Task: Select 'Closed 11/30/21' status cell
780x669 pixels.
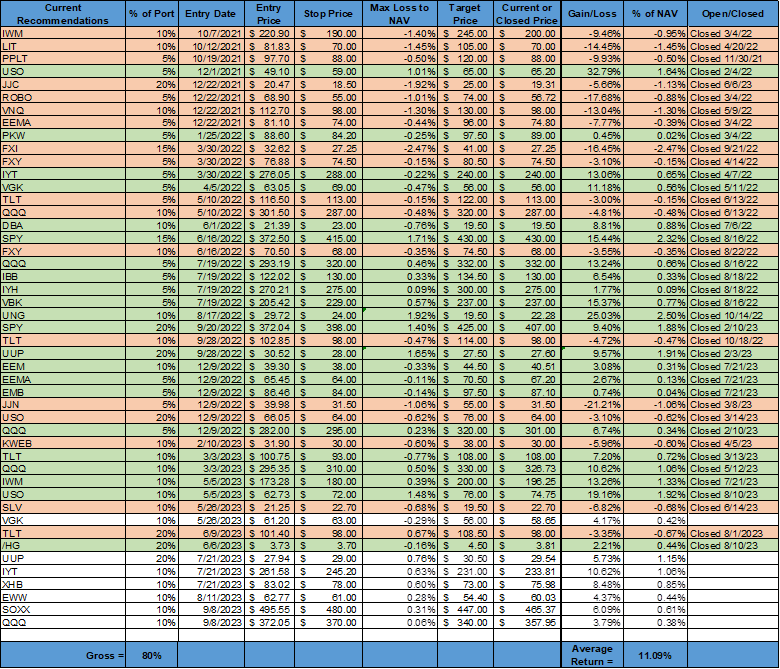Action: click(733, 59)
